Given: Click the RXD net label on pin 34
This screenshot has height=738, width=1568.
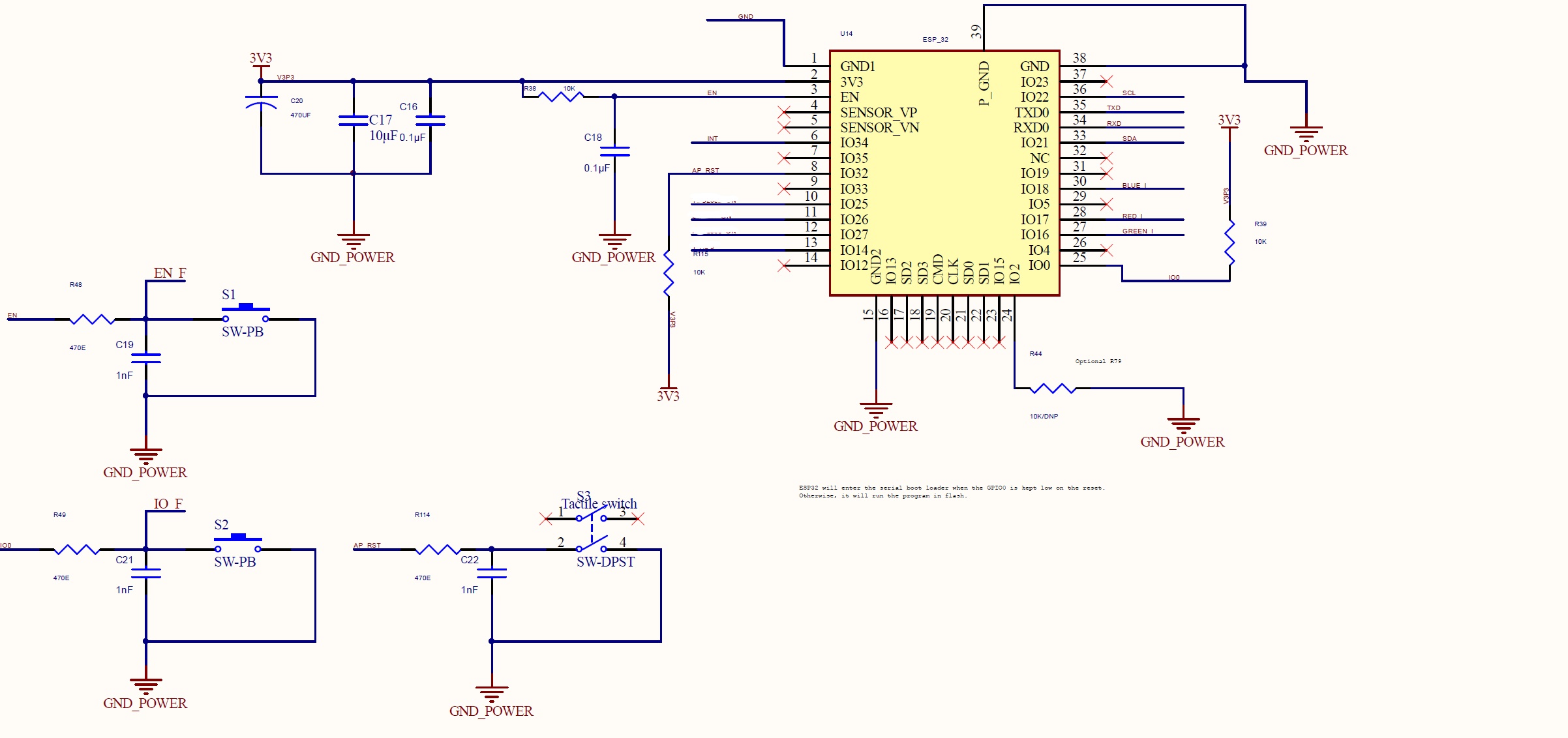Looking at the screenshot, I should pos(1114,124).
